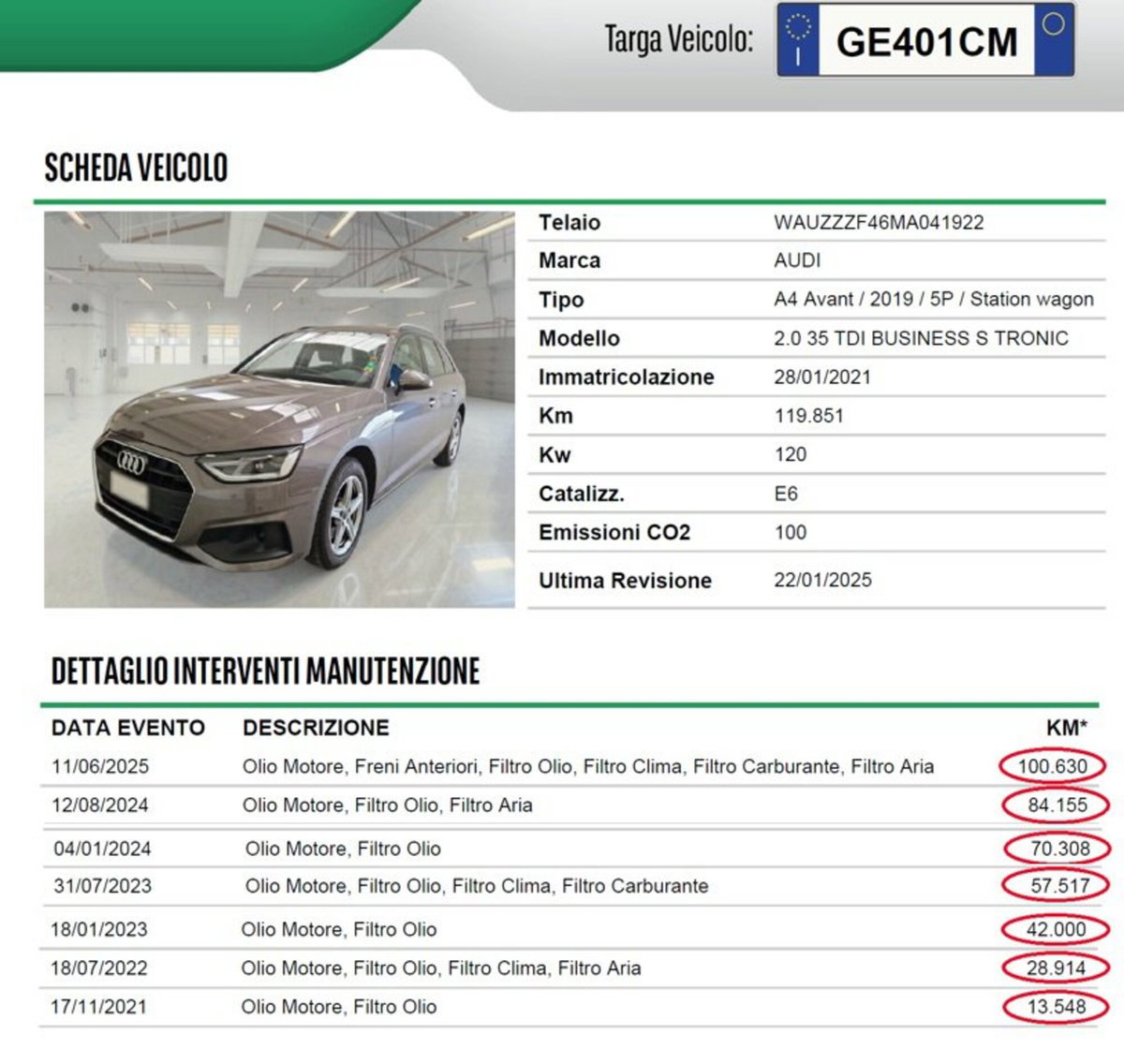The image size is (1124, 1064).
Task: Click the 18/07/2022 description with Filtro Clima, Filtro Aria
Action: click(441, 968)
